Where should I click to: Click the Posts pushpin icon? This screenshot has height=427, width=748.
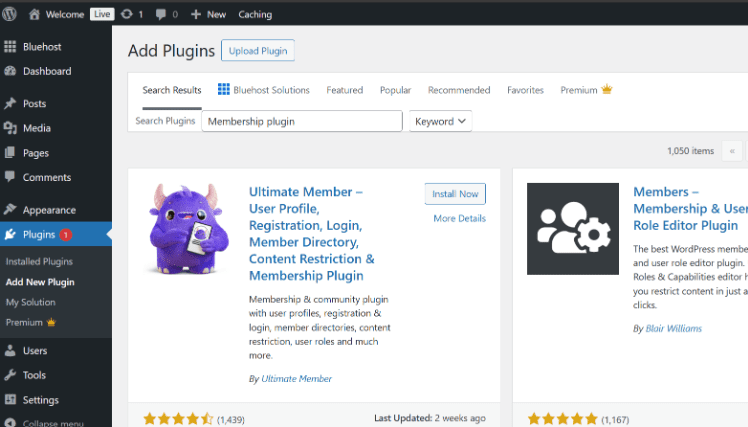click(10, 104)
